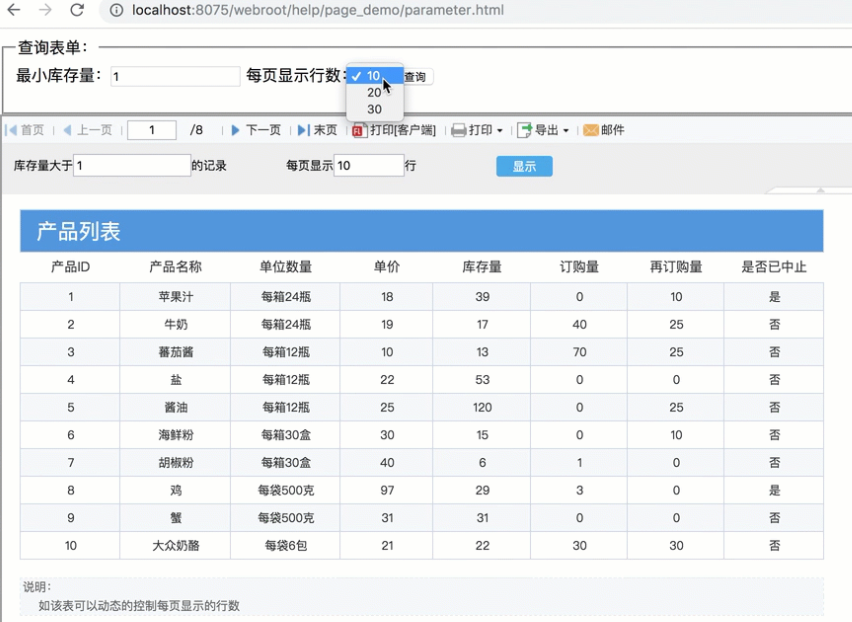
Task: Select 10 in the rows dropdown list
Action: pyautogui.click(x=374, y=76)
